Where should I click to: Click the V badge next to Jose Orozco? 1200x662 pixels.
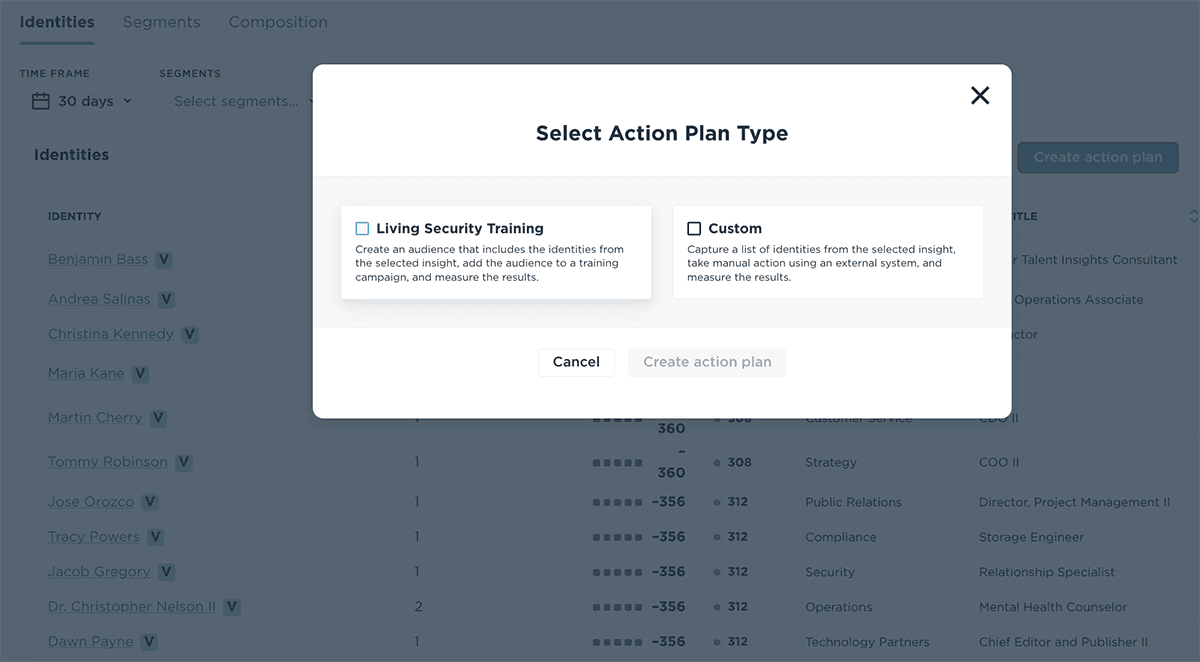click(x=150, y=502)
